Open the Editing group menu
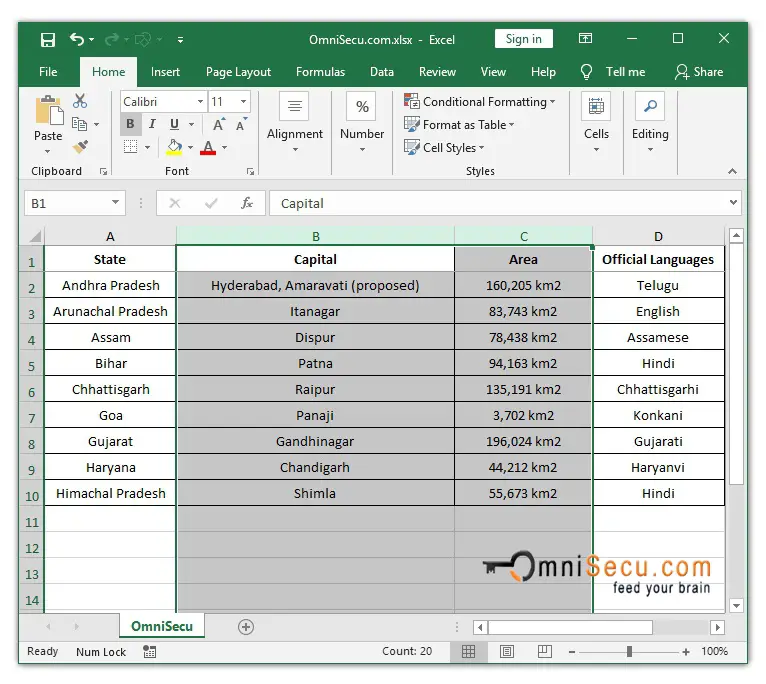766x684 pixels. tap(650, 123)
